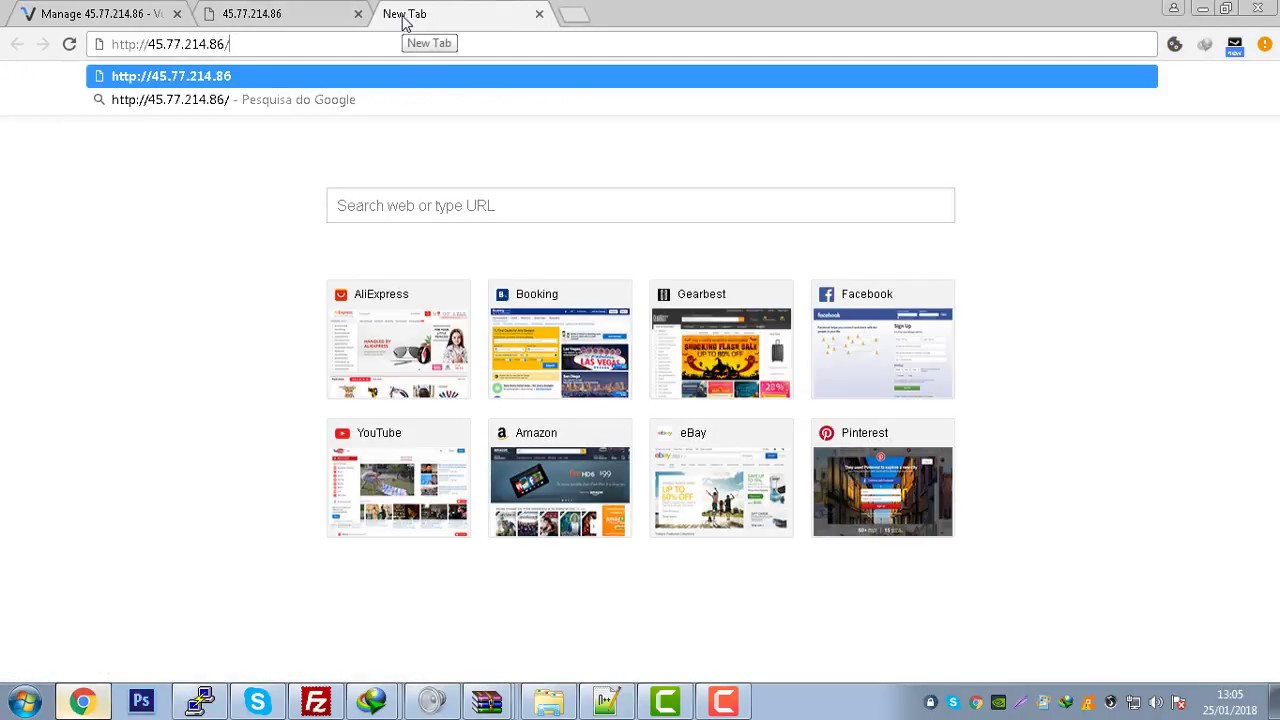
Task: Open the AliExpress shortcut thumbnail
Action: click(398, 339)
